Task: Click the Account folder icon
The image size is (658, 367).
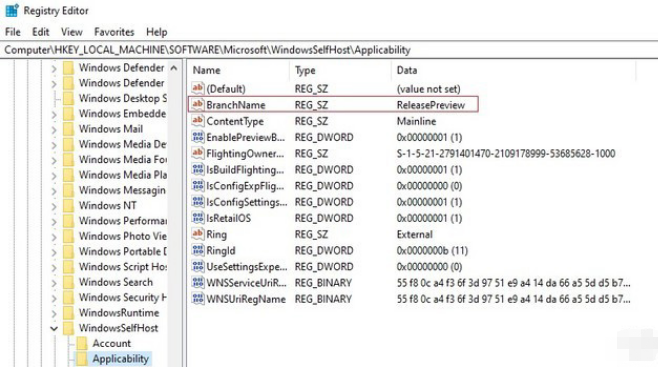Action: [x=82, y=343]
